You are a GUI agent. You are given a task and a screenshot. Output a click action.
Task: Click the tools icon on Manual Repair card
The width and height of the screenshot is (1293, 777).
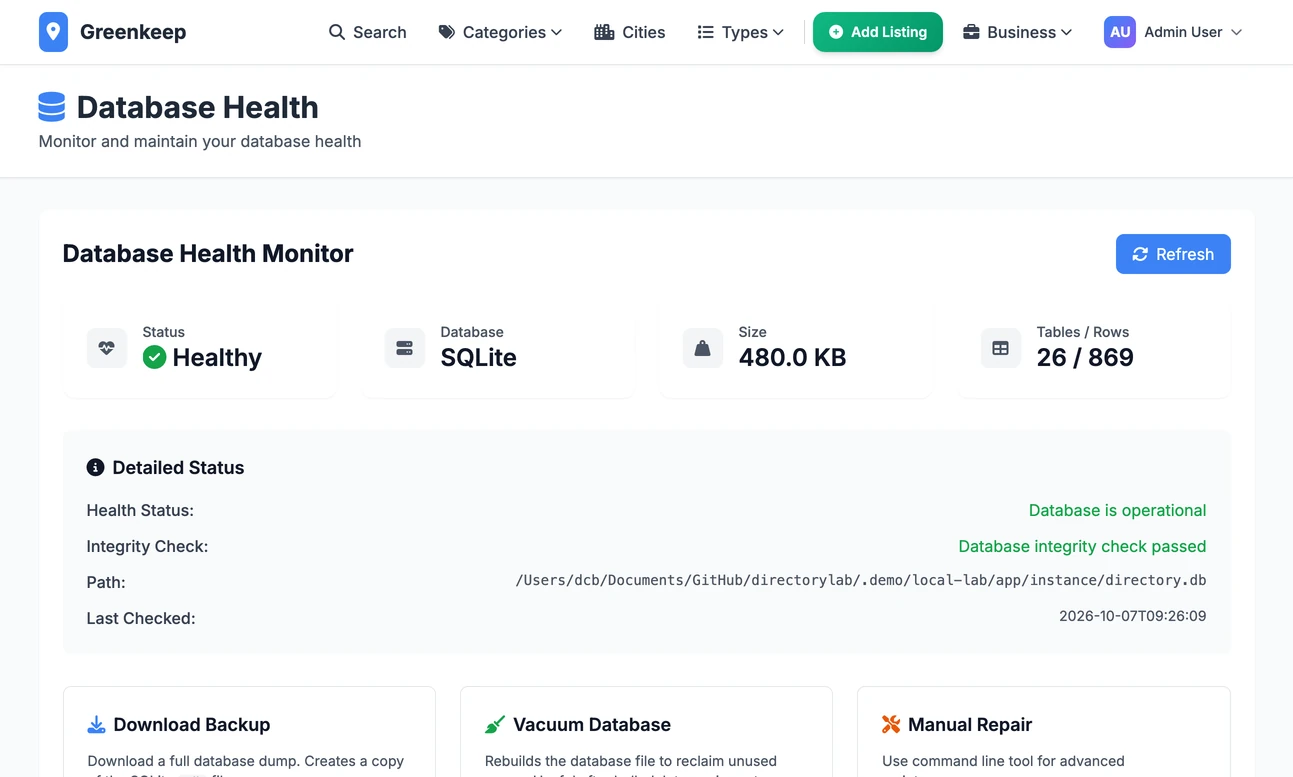coord(892,724)
